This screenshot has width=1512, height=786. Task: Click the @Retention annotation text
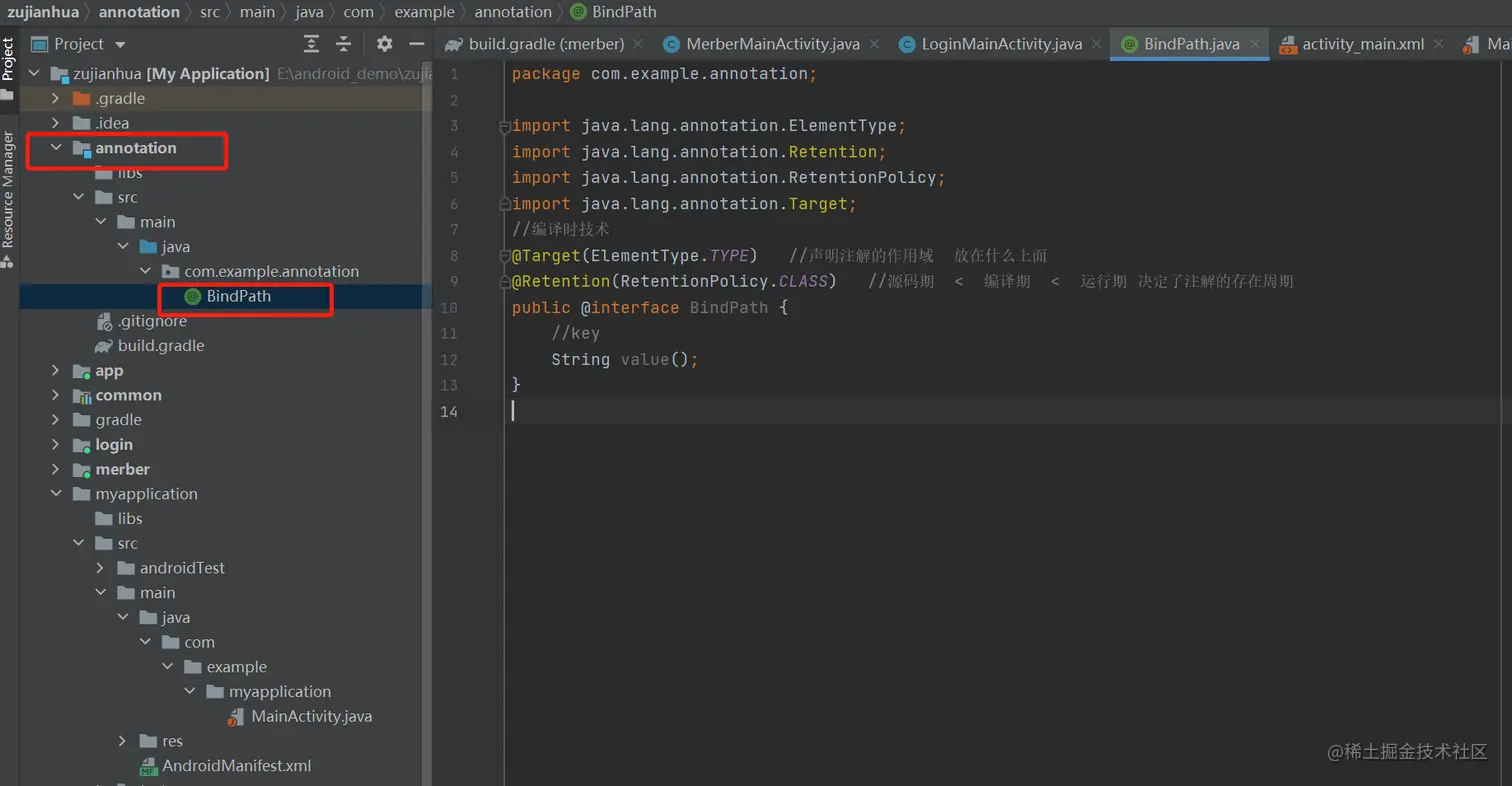pos(561,281)
